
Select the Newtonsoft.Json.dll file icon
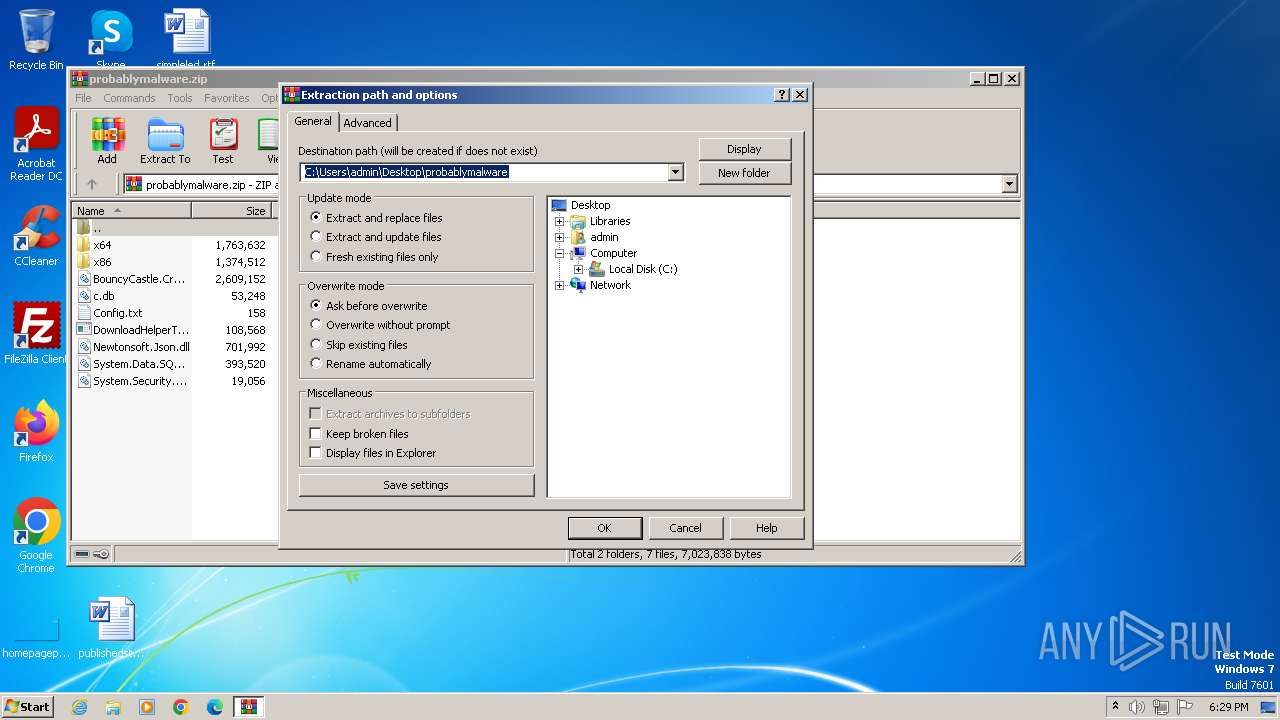coord(84,347)
